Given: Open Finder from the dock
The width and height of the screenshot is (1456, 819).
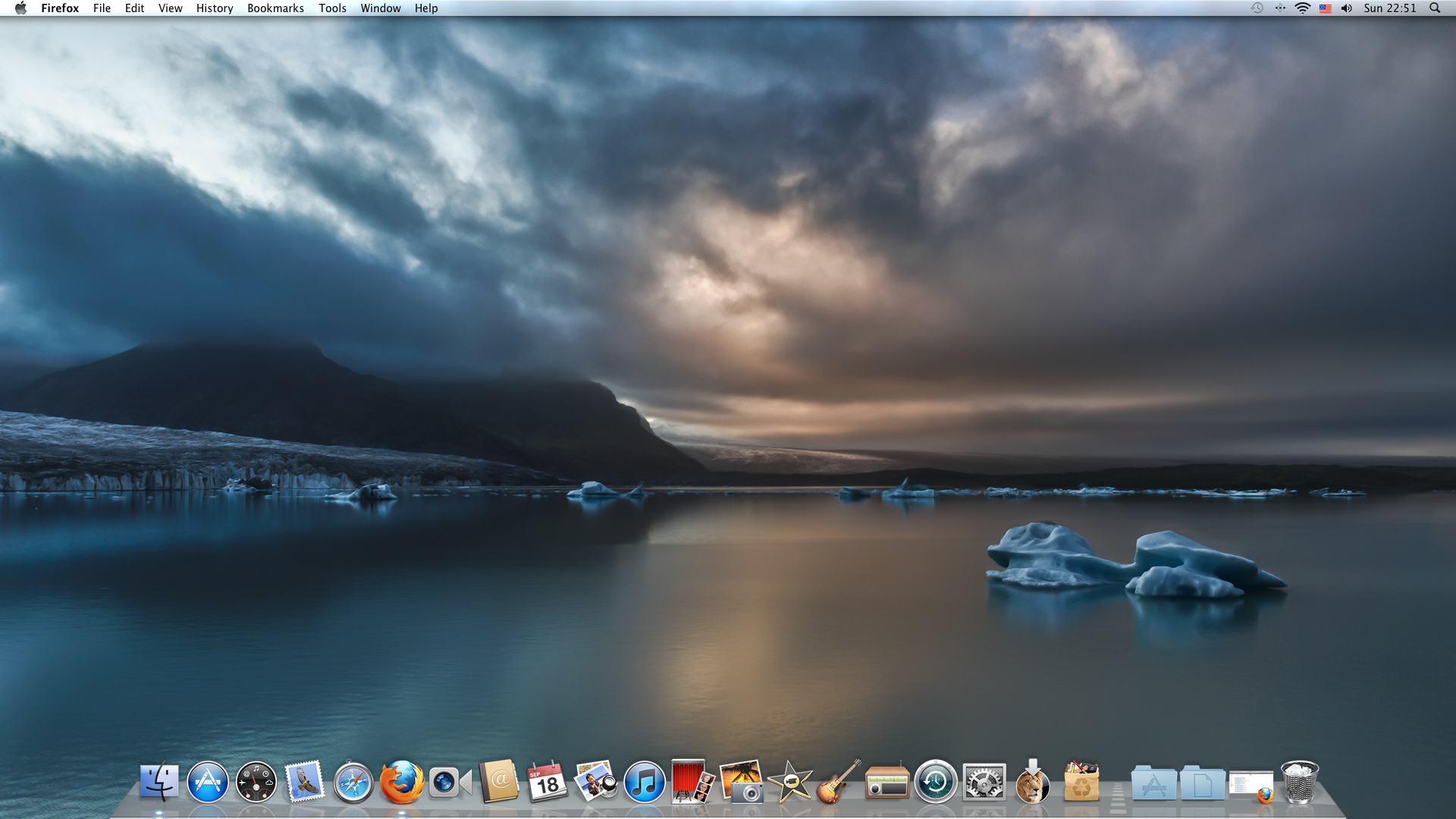Looking at the screenshot, I should click(x=159, y=782).
